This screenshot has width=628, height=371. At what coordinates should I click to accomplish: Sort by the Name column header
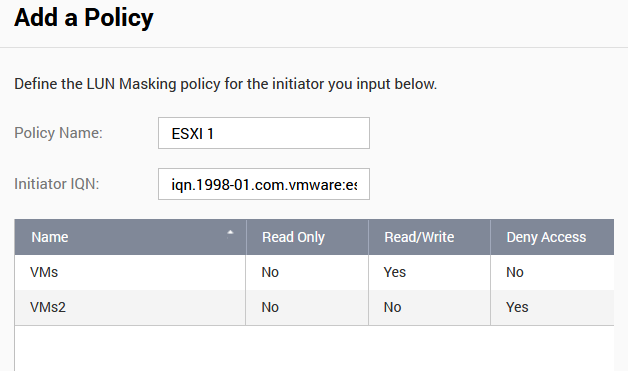coord(130,237)
